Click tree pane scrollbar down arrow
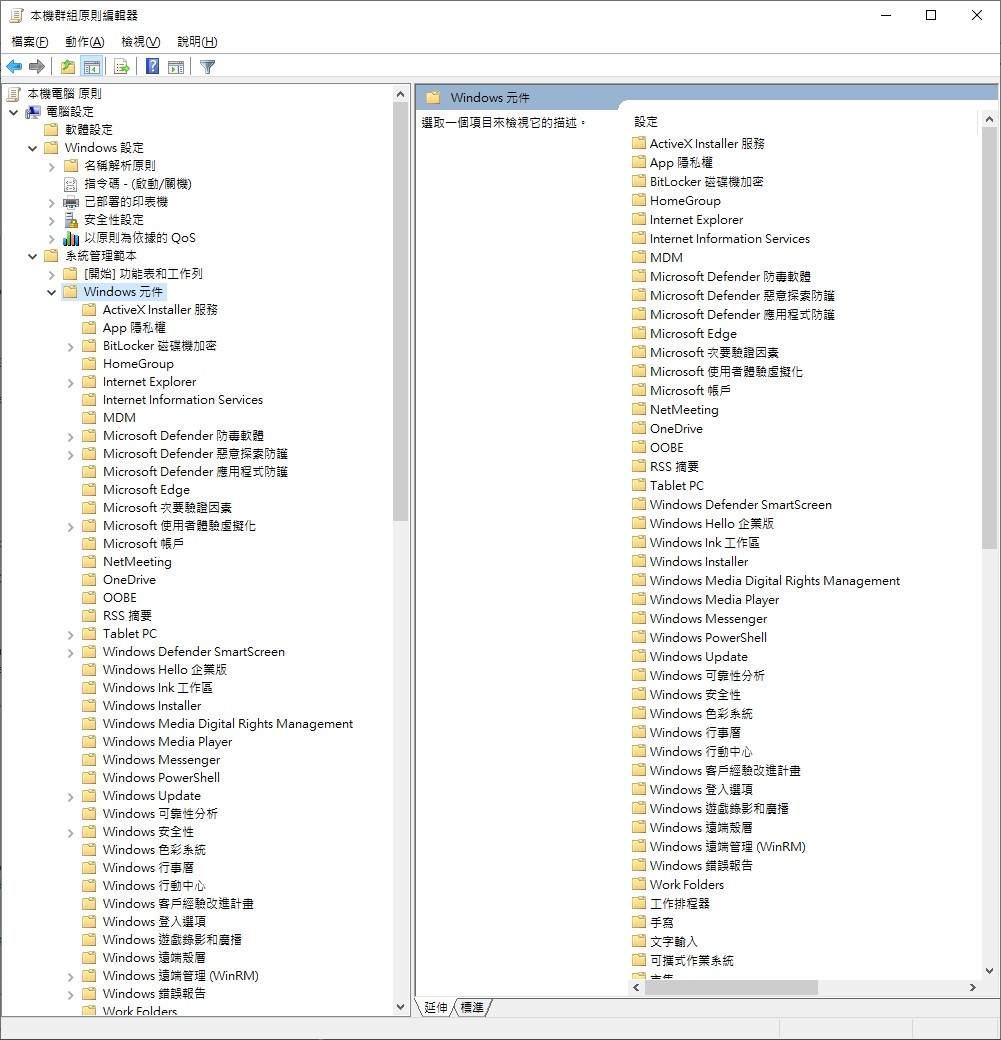 pos(400,1007)
